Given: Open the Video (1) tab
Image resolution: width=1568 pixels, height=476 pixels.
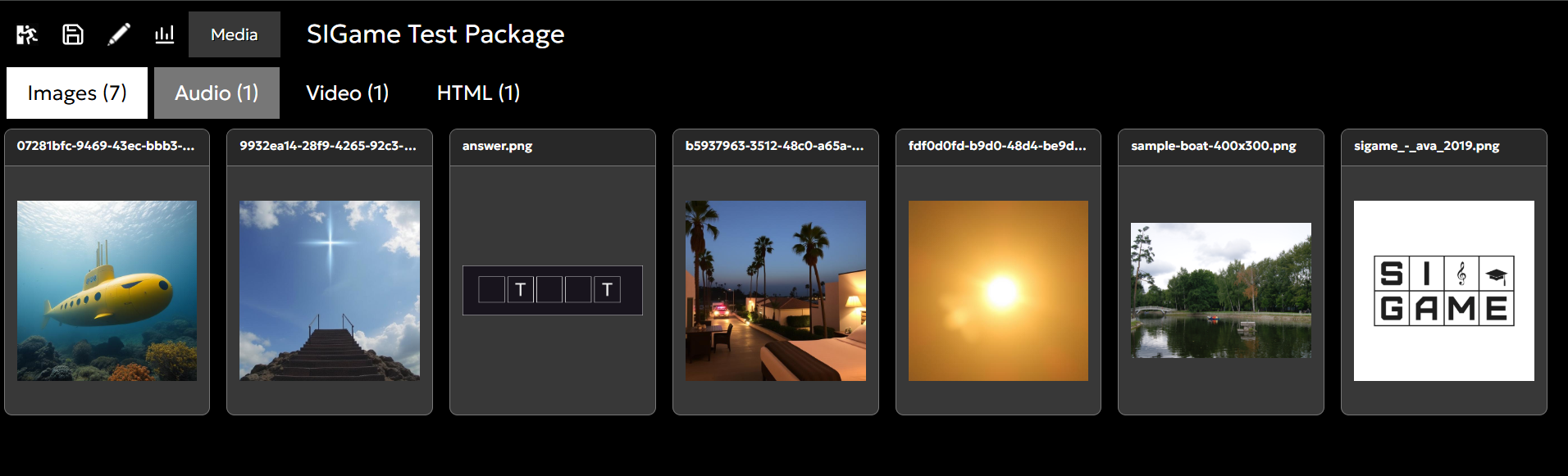Looking at the screenshot, I should 348,93.
